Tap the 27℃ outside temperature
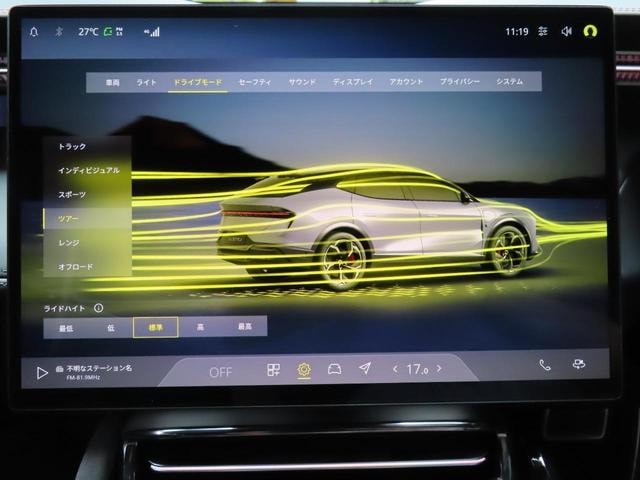 coord(88,32)
